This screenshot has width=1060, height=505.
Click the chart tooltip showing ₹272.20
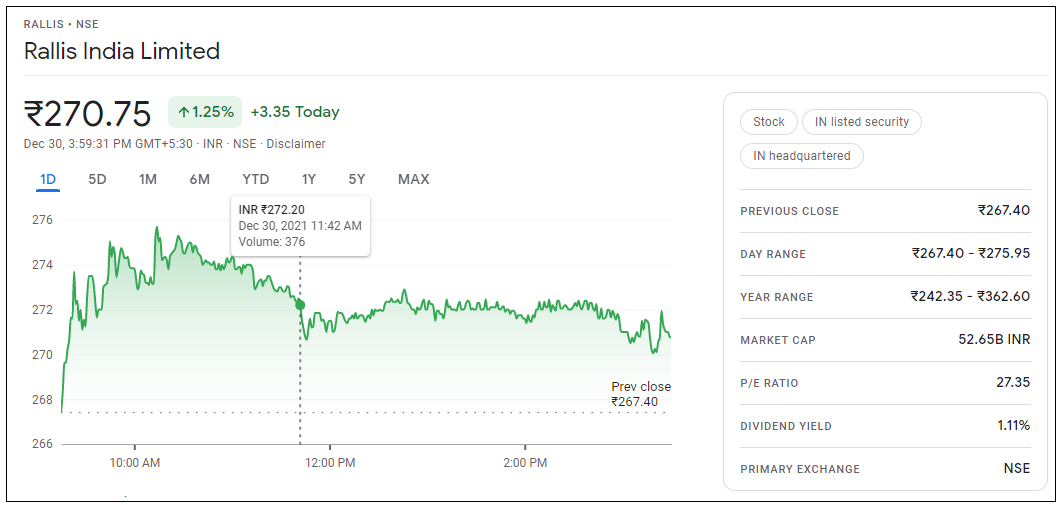point(300,225)
